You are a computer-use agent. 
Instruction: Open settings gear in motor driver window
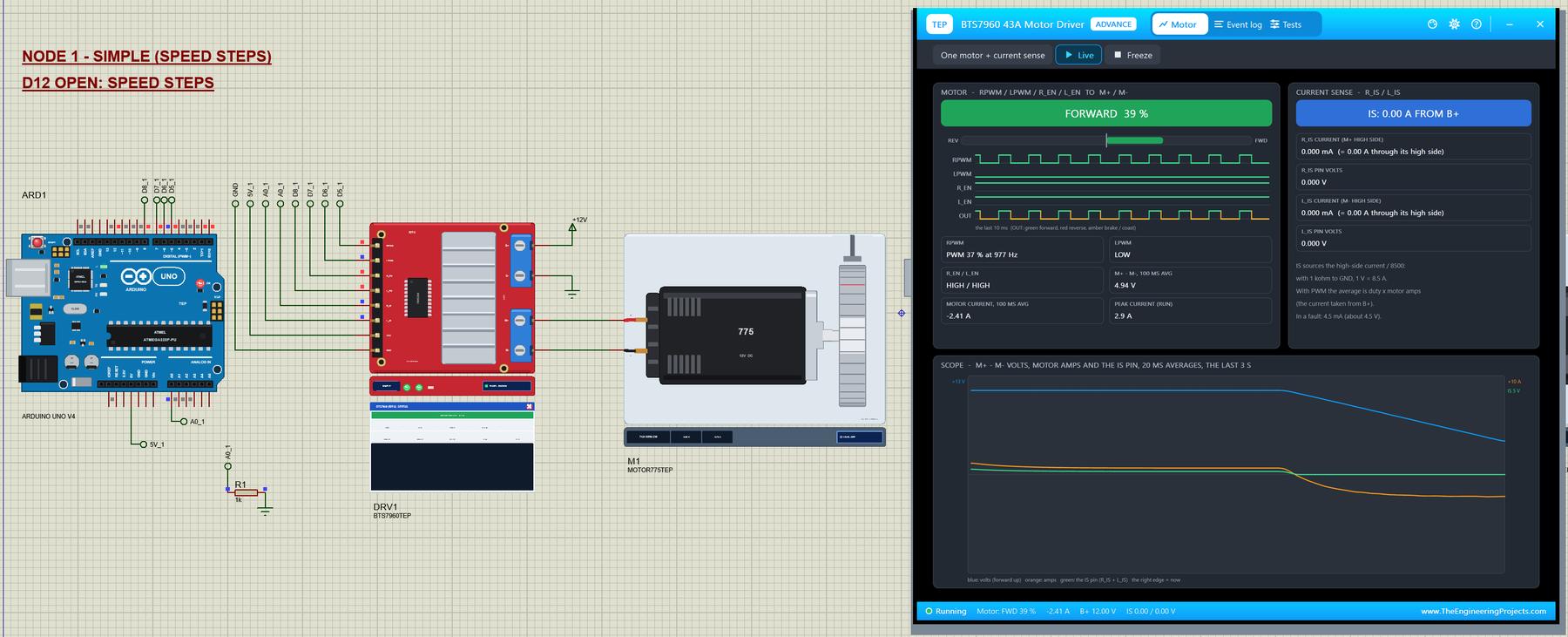pyautogui.click(x=1454, y=24)
